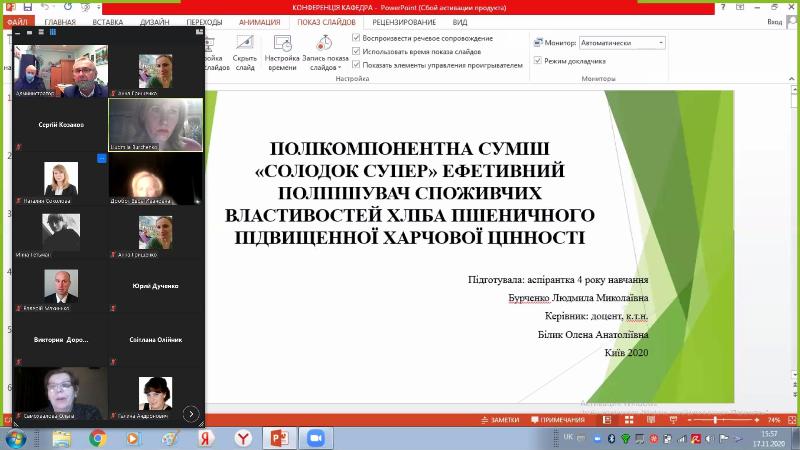
Task: Click the Record Slide Show icon
Action: pyautogui.click(x=324, y=44)
